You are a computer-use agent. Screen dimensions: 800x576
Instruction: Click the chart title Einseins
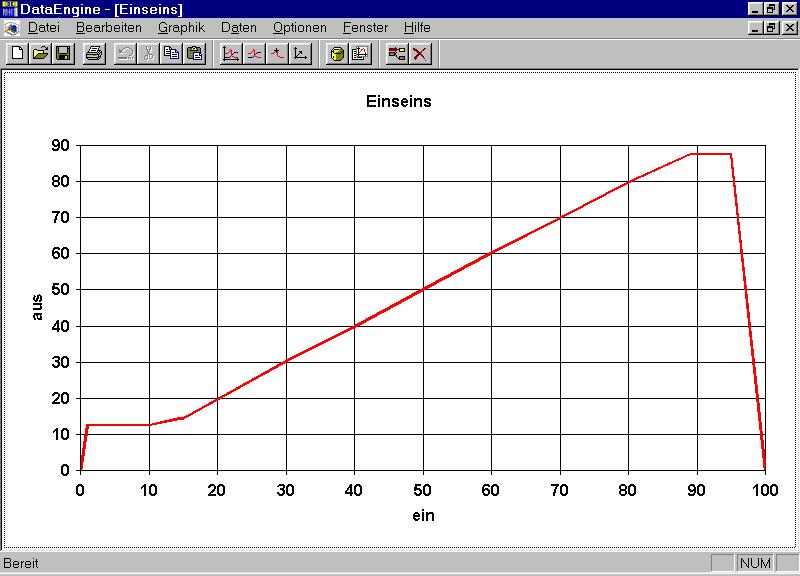(398, 101)
